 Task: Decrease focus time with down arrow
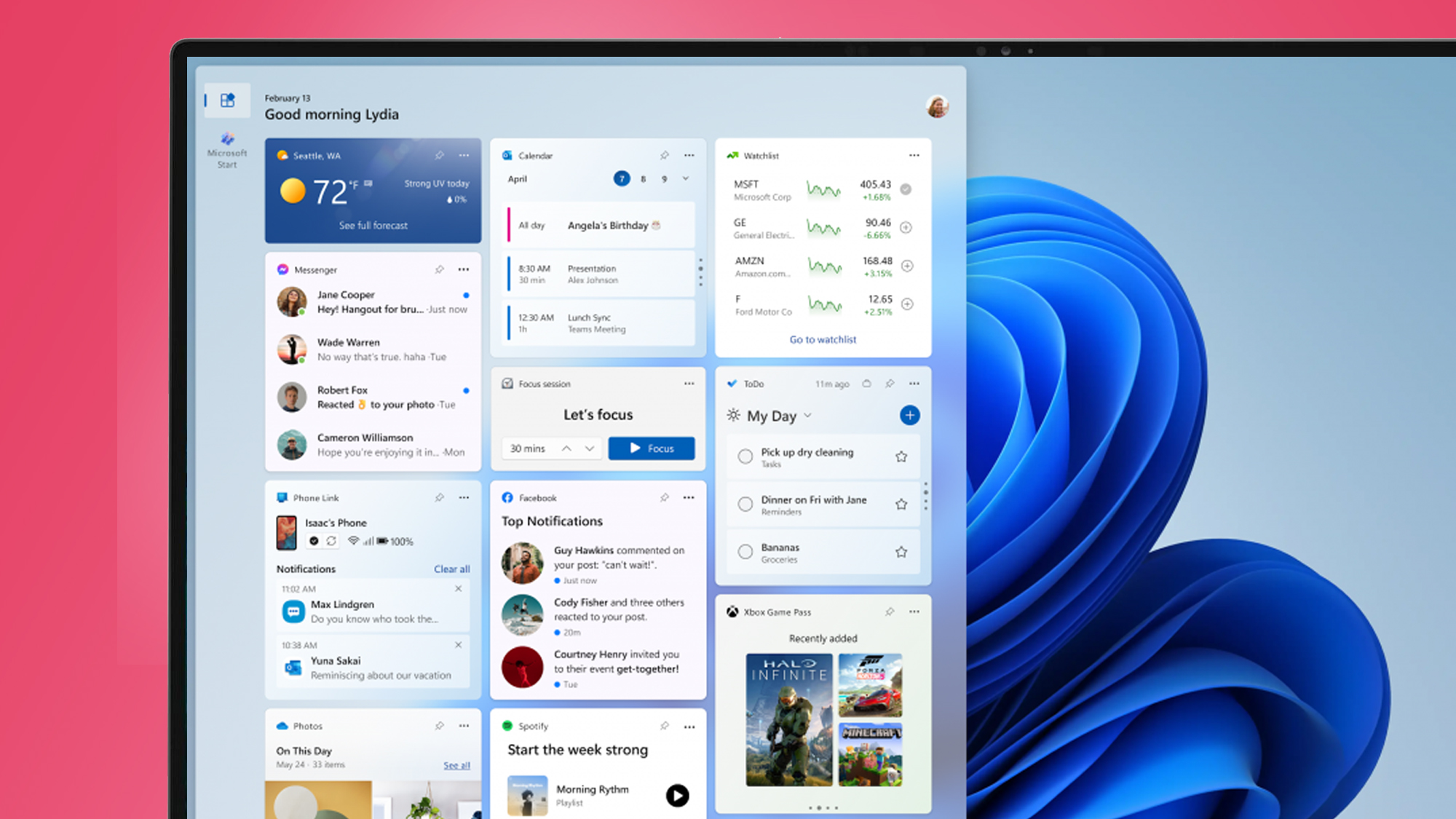590,448
